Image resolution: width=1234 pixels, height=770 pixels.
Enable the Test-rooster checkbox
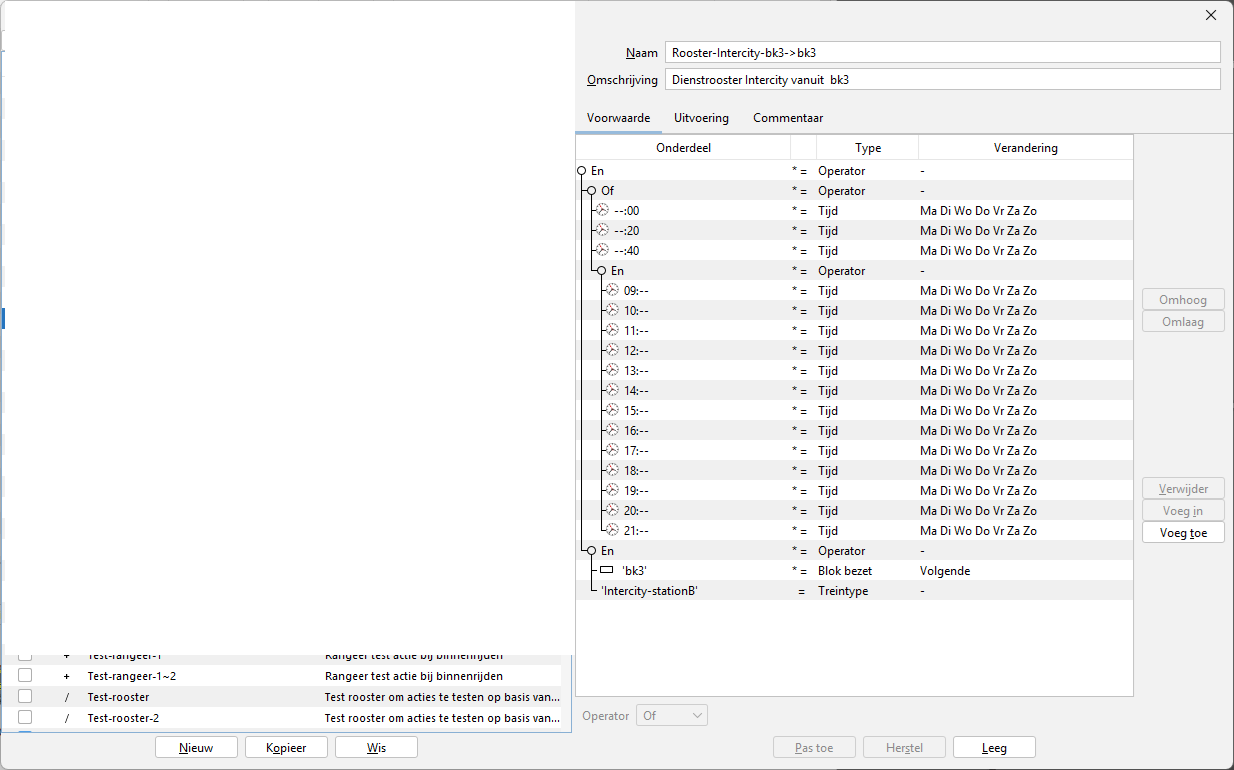coord(25,697)
